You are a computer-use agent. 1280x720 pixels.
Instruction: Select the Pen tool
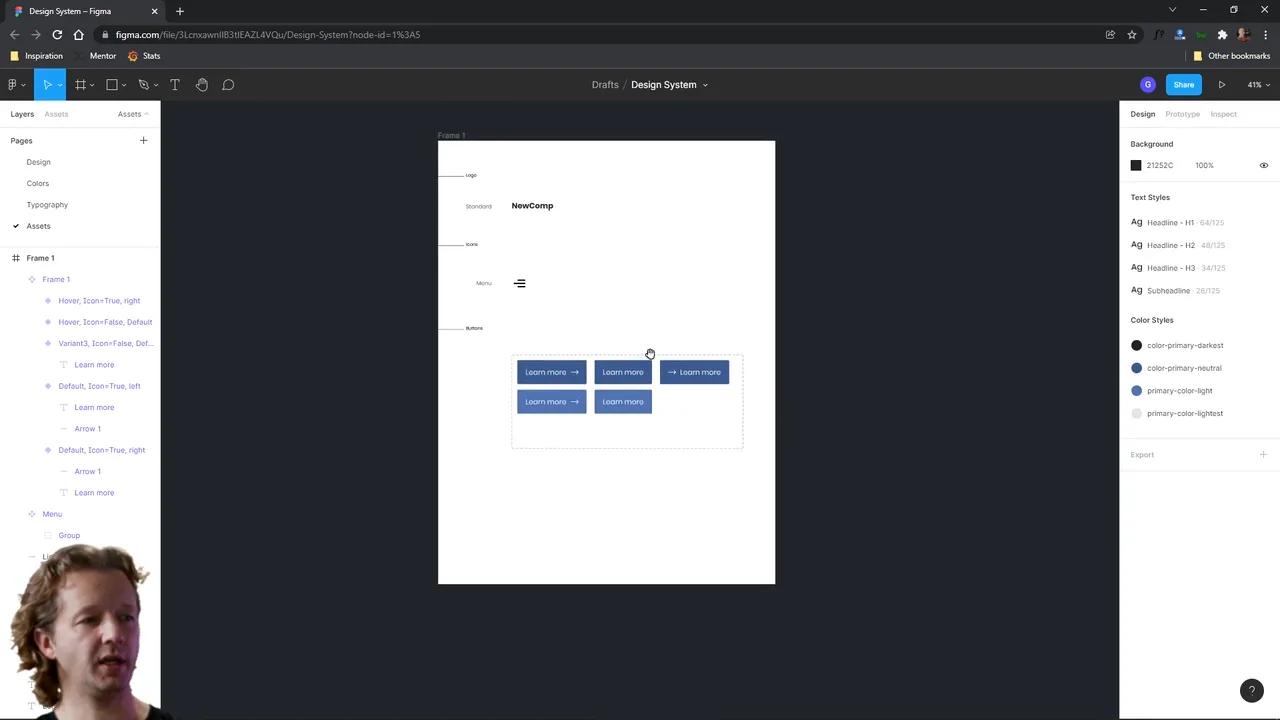pos(141,84)
